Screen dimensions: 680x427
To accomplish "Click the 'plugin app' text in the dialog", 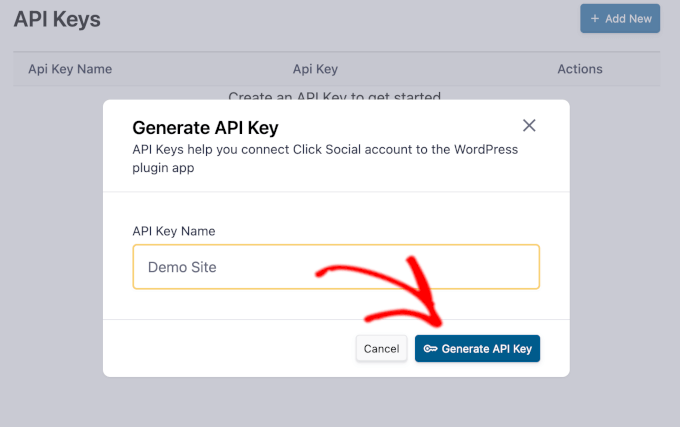I will click(x=164, y=168).
